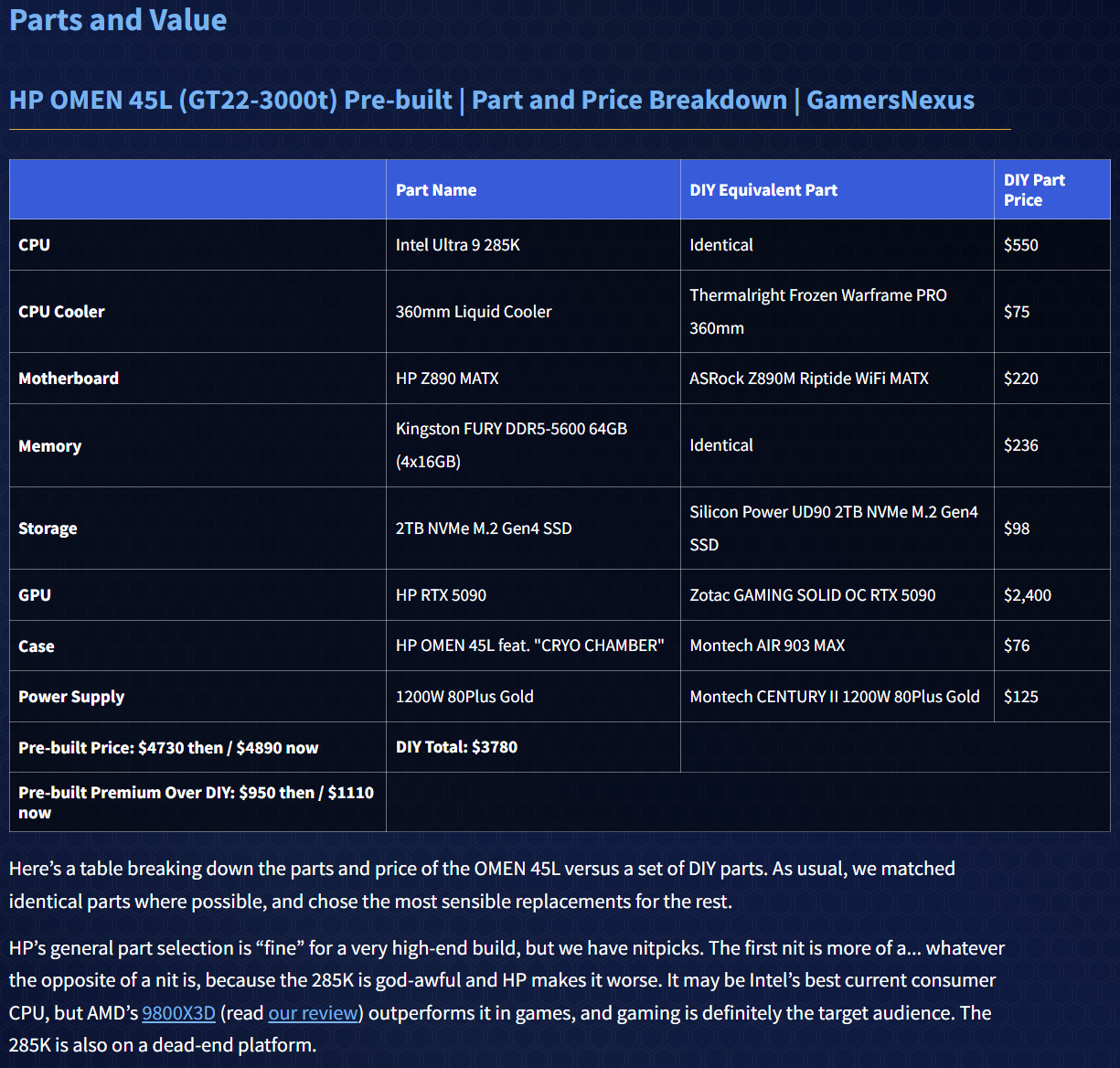Click the $550 price cell
The height and width of the screenshot is (1068, 1120).
(1051, 245)
